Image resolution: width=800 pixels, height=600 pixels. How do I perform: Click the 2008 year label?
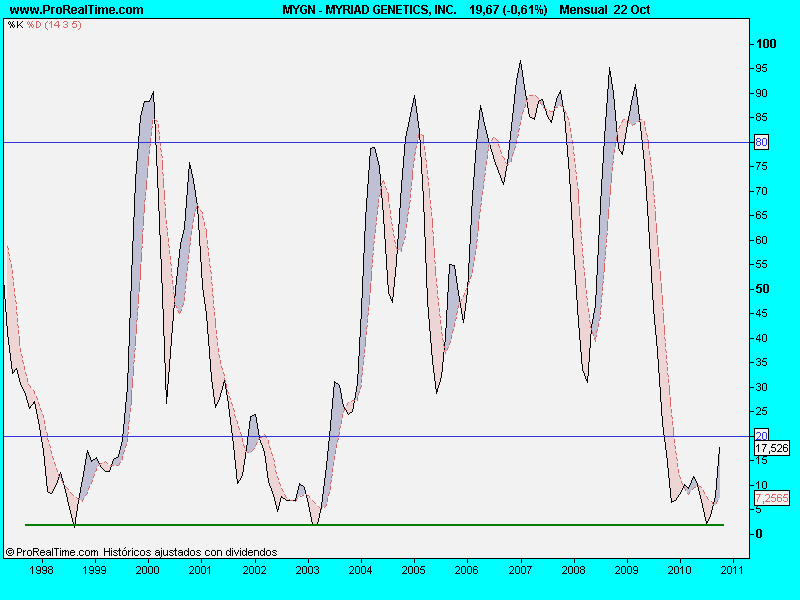click(x=573, y=570)
